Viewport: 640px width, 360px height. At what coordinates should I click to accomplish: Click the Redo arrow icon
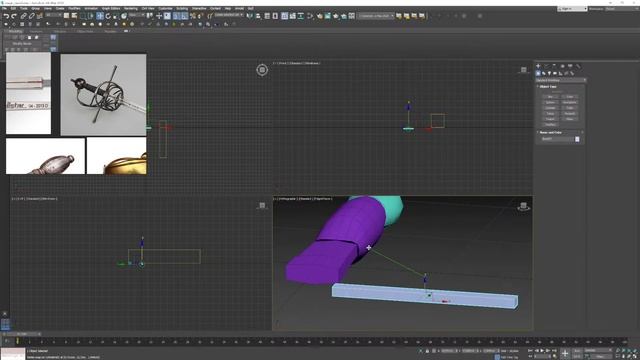pyautogui.click(x=14, y=16)
